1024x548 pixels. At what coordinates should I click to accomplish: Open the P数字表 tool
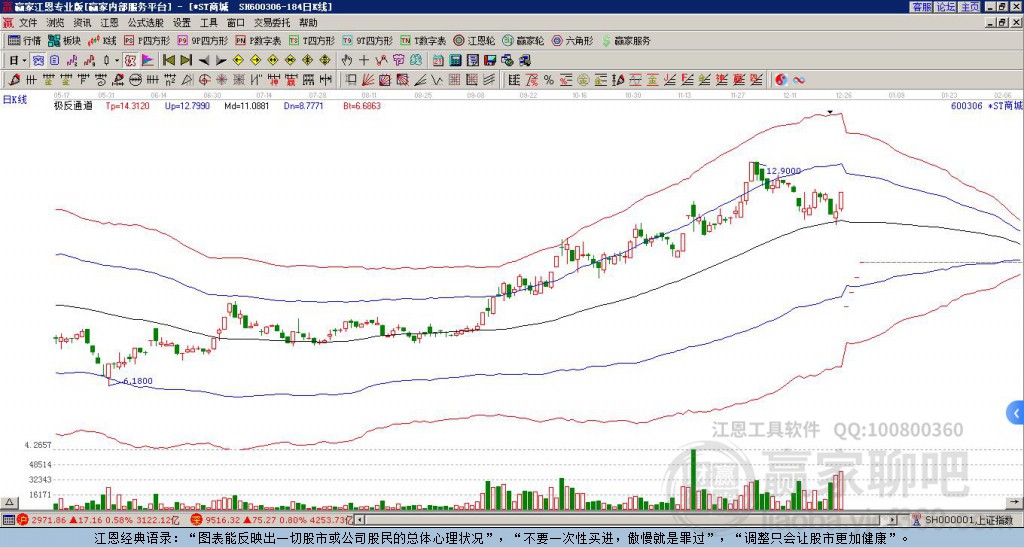pos(258,40)
